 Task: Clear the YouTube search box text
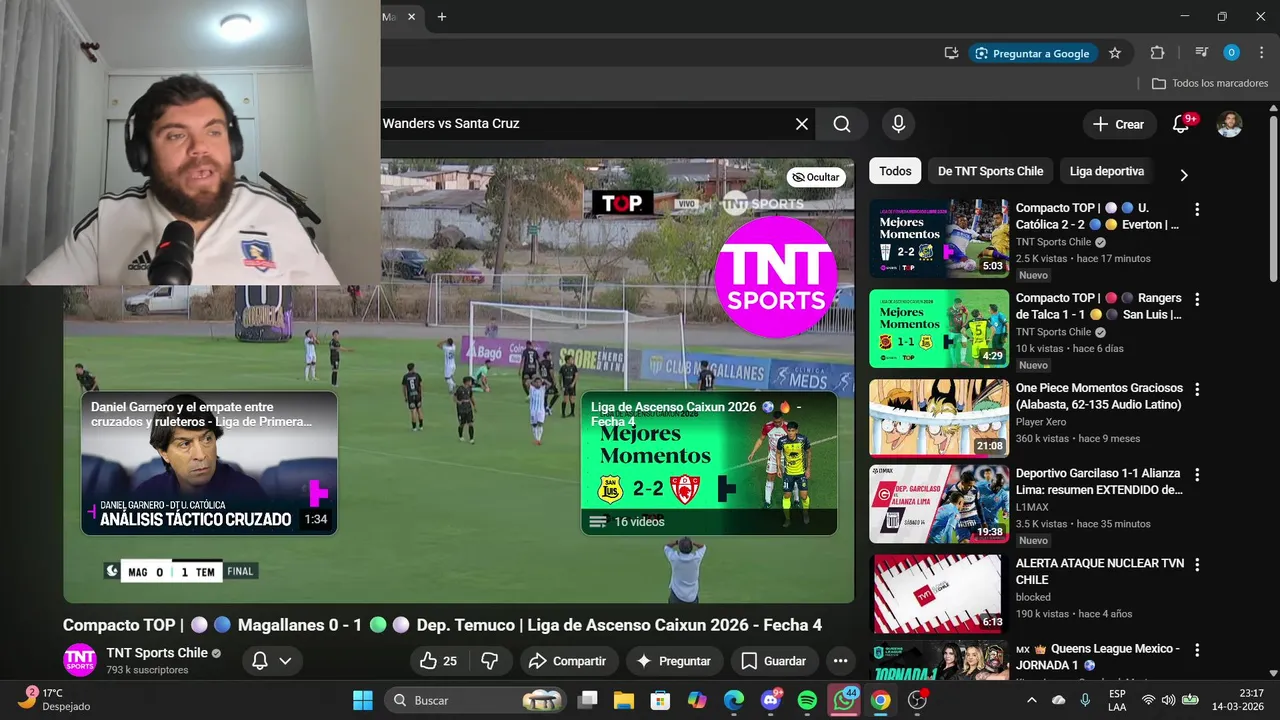coord(801,124)
